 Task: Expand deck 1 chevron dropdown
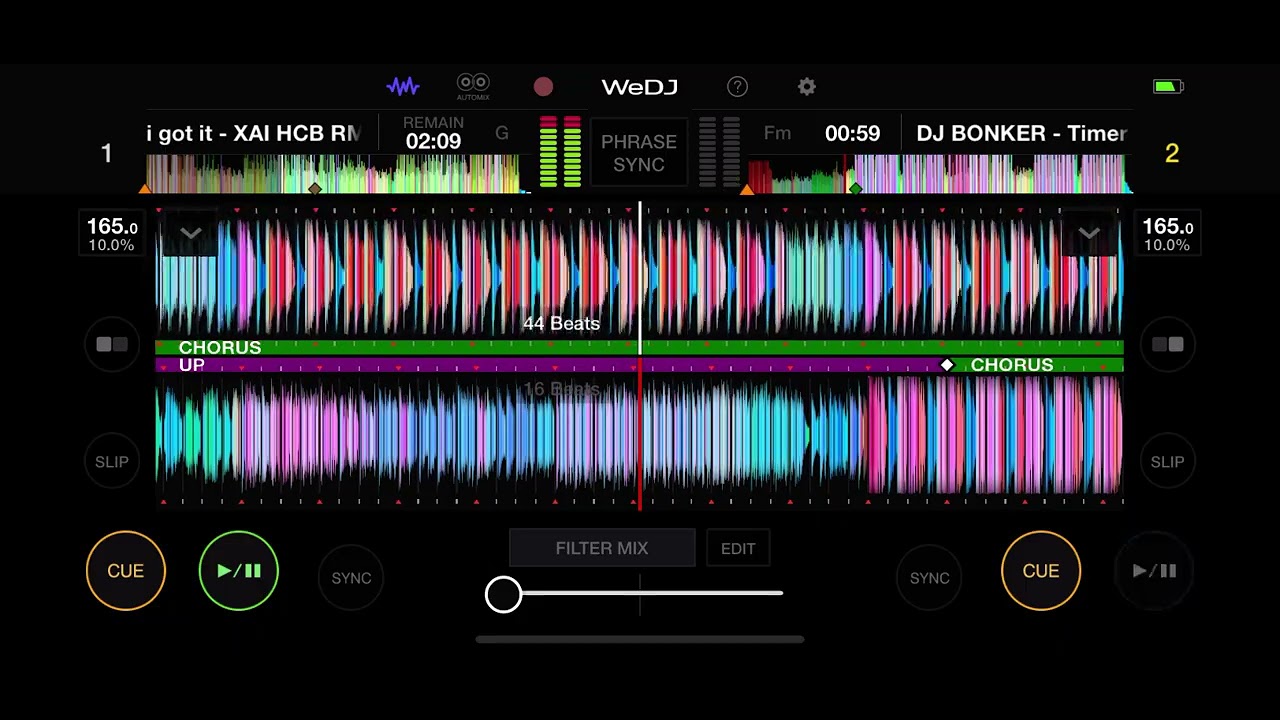coord(190,234)
